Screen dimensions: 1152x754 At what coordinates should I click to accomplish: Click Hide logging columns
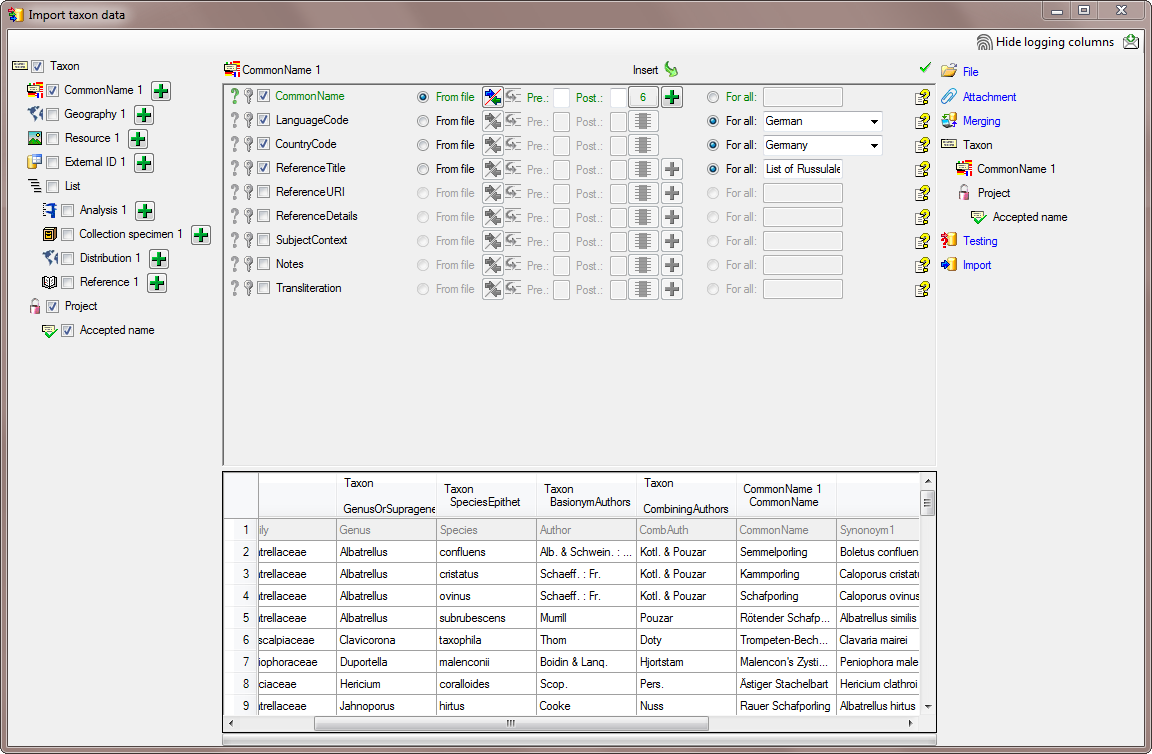1054,42
